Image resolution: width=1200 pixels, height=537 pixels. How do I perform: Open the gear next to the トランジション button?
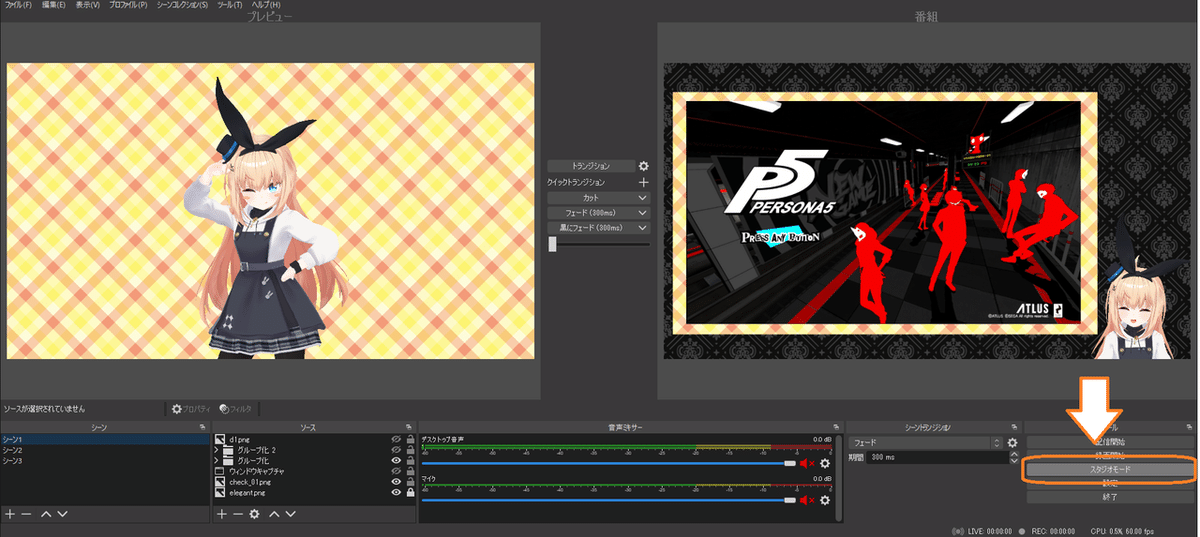pos(644,166)
